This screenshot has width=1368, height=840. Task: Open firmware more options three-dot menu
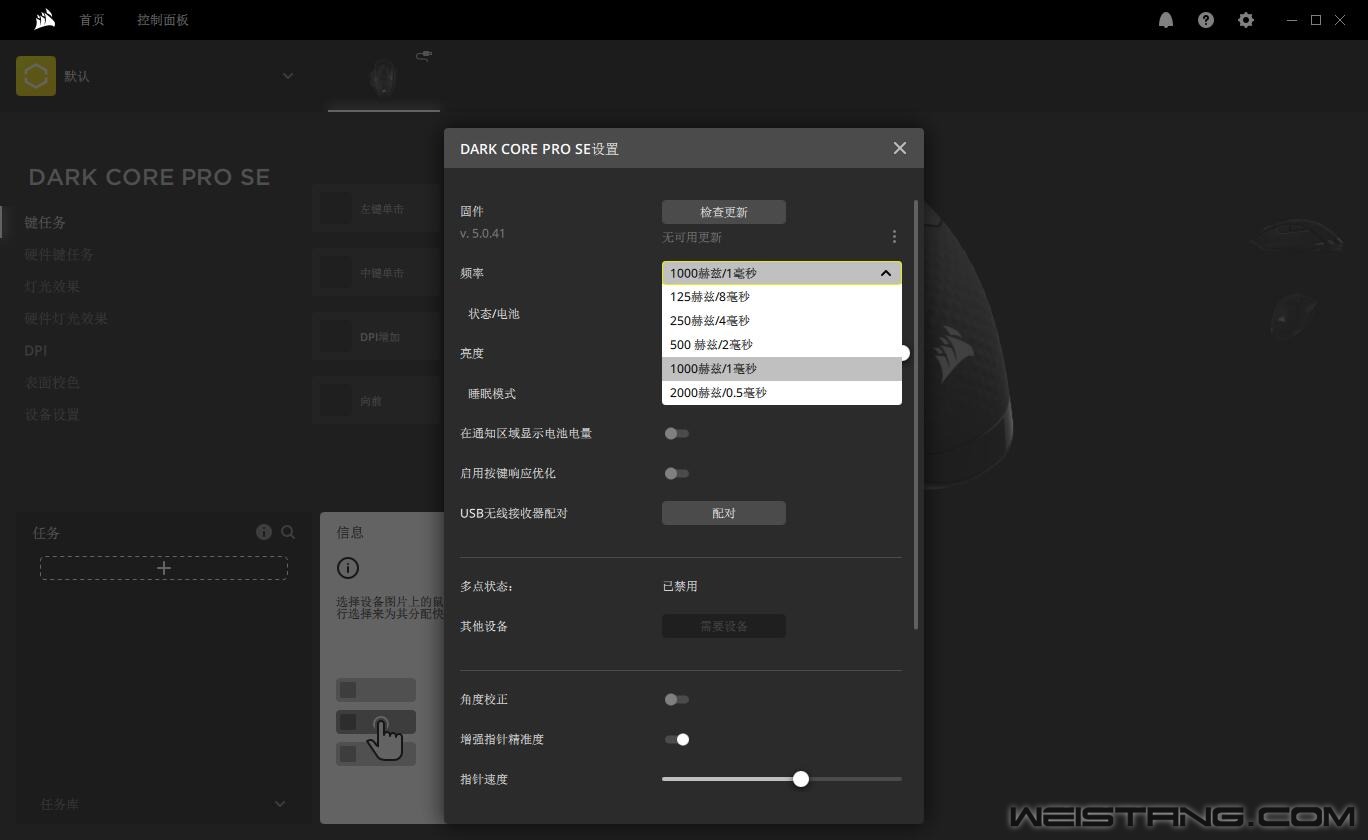point(894,237)
